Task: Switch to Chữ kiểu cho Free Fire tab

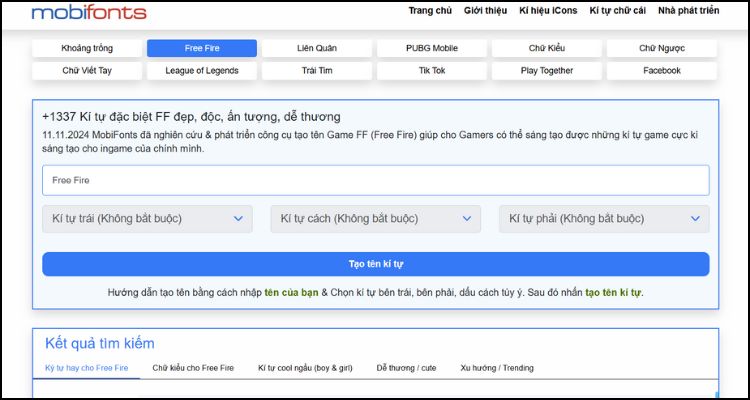Action: point(193,368)
